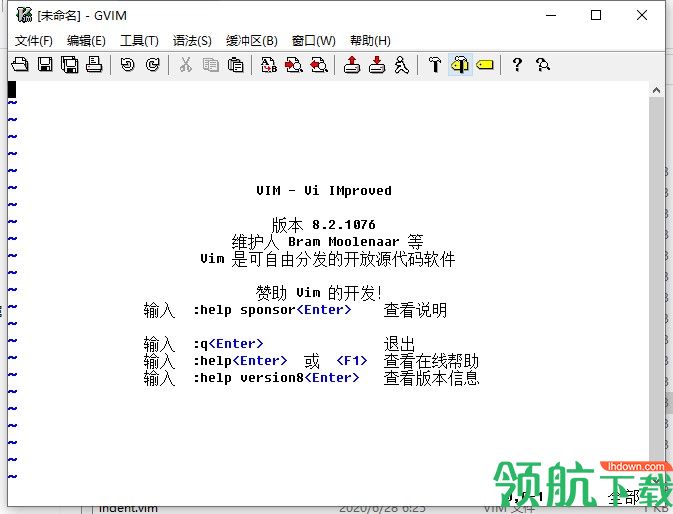The image size is (673, 514).
Task: Open the 文件(F) menu
Action: pyautogui.click(x=33, y=41)
